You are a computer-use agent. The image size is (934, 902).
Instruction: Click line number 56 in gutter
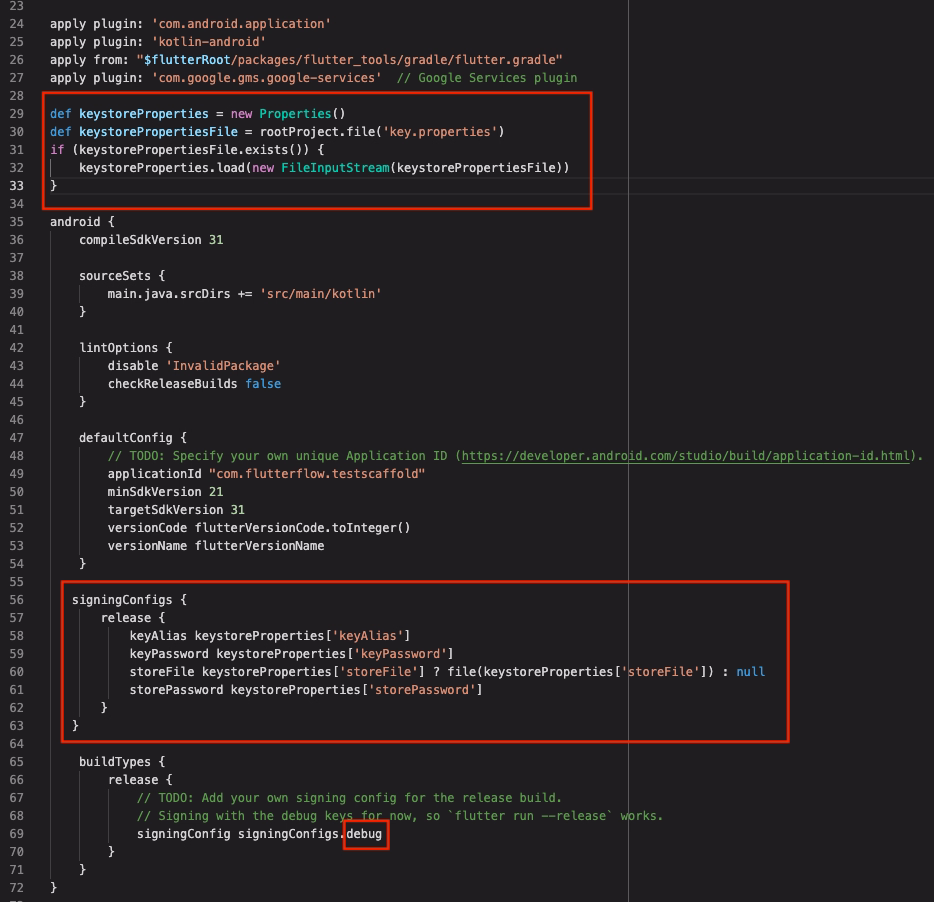click(x=17, y=600)
